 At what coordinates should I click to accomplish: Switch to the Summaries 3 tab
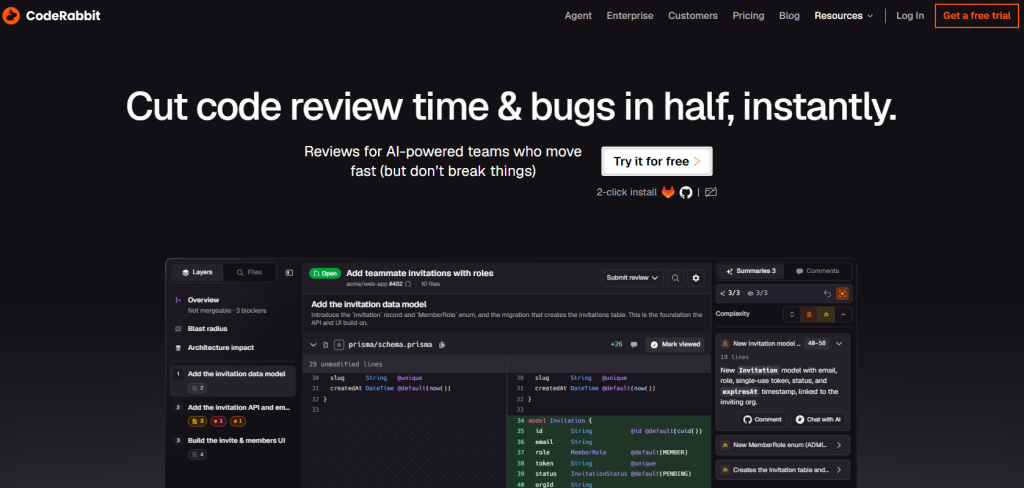[750, 271]
